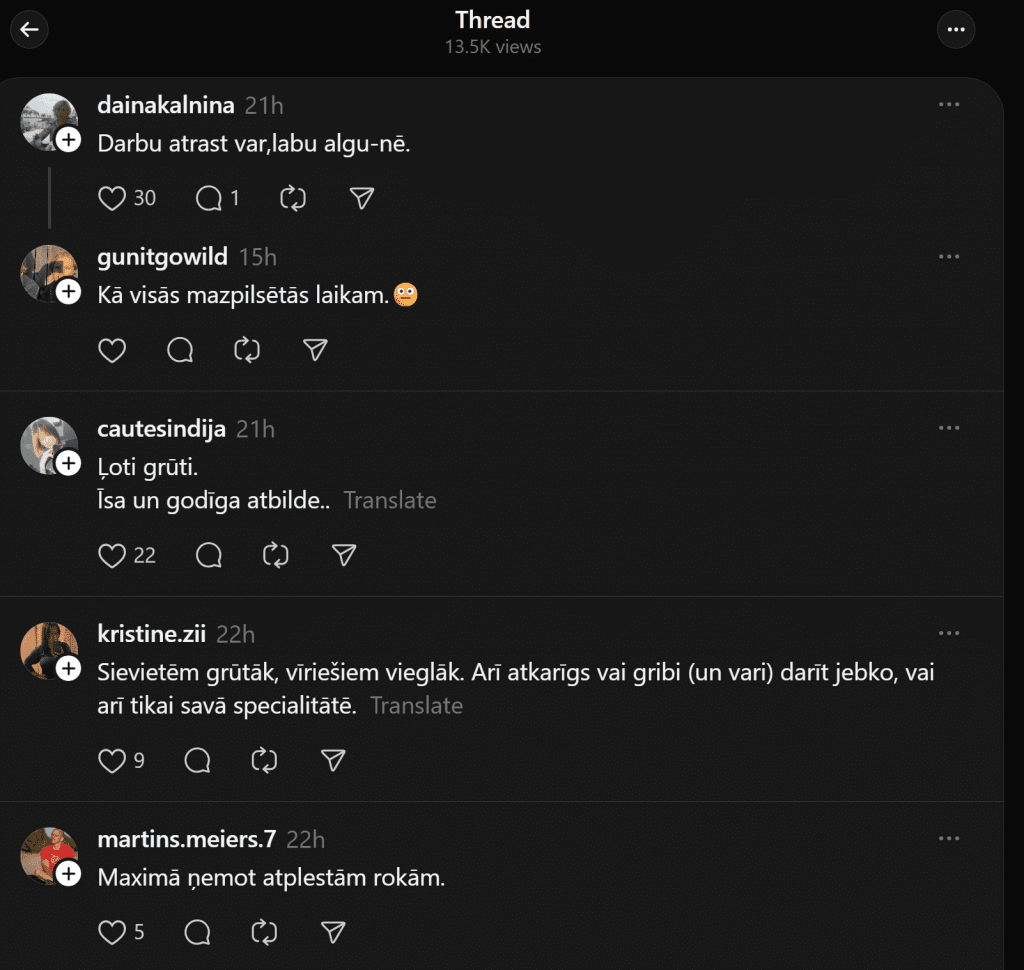Open more options for gunitgowild's reply
Screen dimensions: 1024x970
pyautogui.click(x=948, y=257)
